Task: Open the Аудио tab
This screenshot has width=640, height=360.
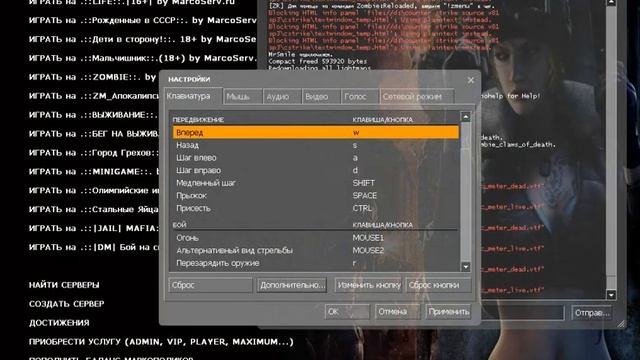Action: (x=282, y=97)
